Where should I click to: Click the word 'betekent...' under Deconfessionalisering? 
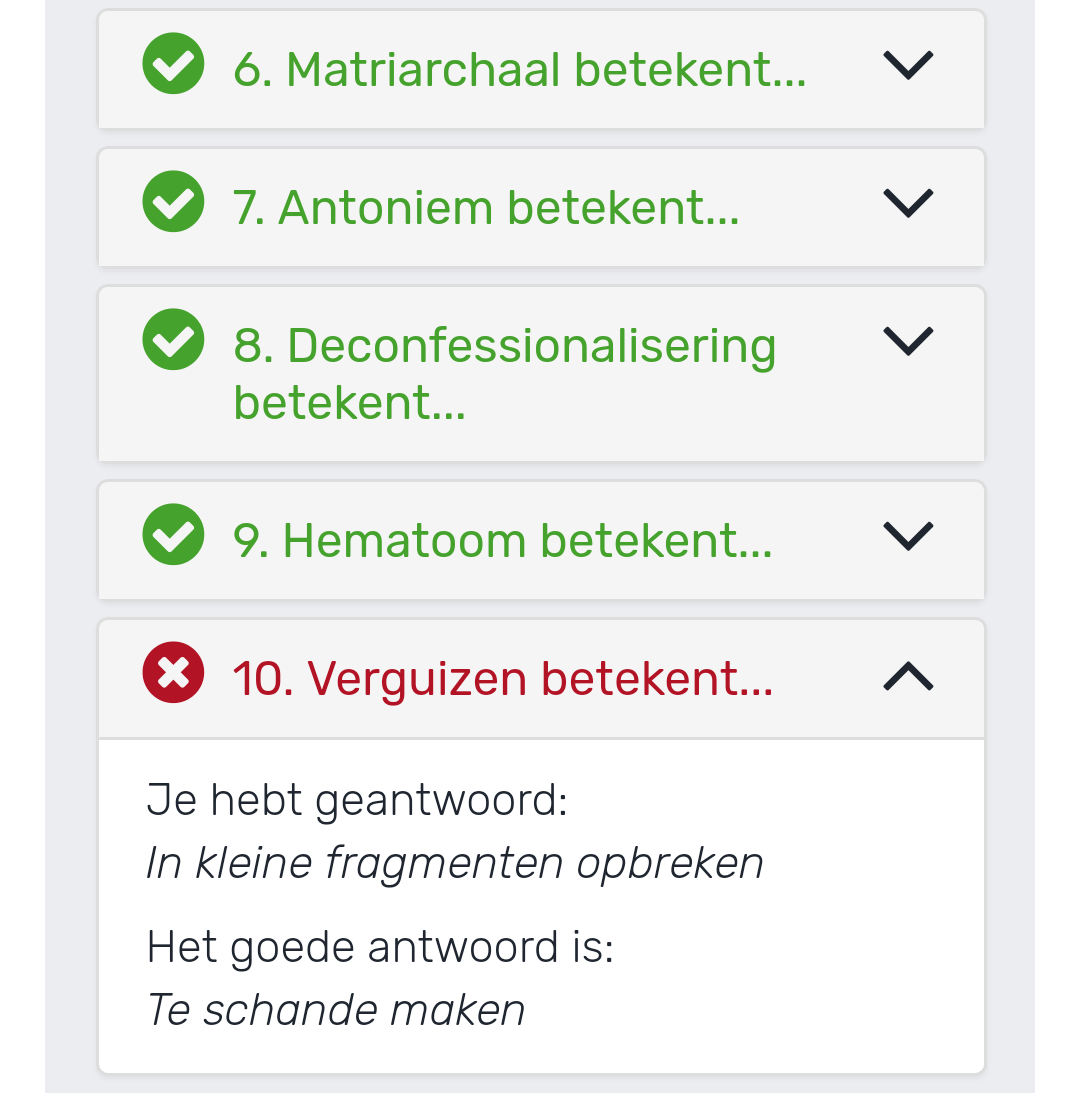(349, 403)
